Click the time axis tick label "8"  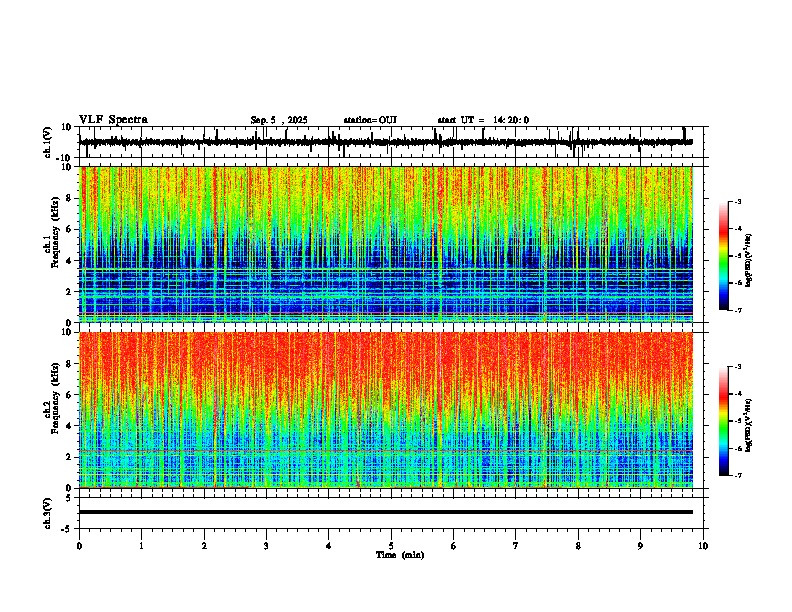coord(578,546)
